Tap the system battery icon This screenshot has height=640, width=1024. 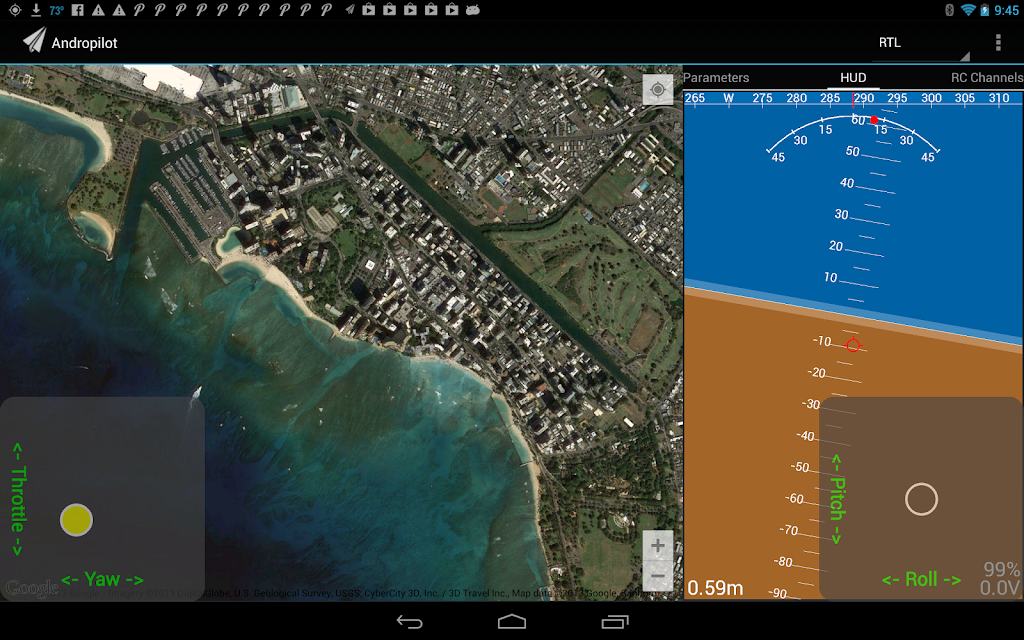click(985, 10)
